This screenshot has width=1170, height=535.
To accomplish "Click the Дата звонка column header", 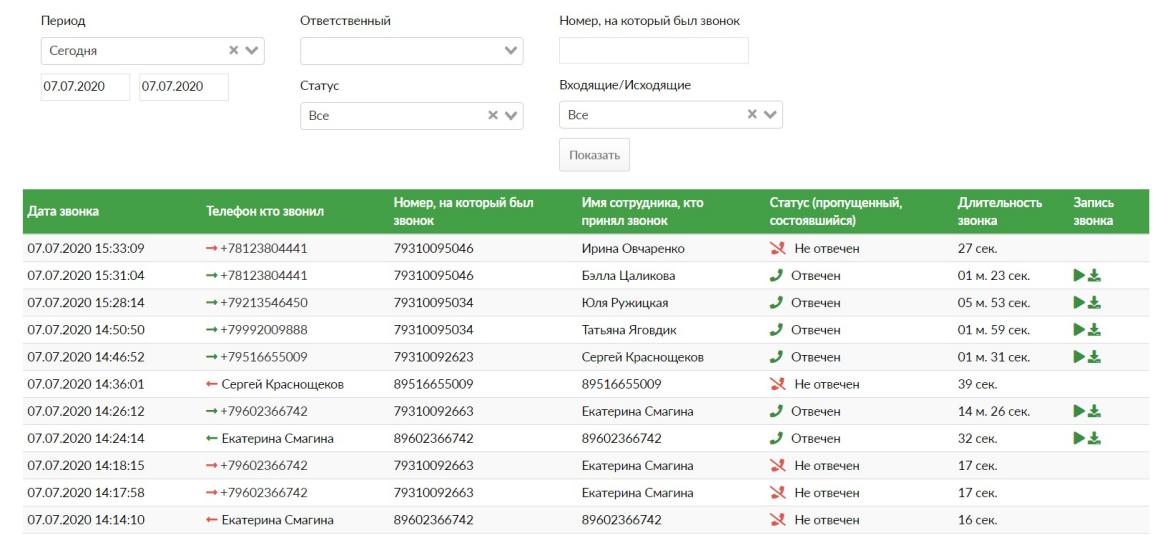I will pos(63,212).
